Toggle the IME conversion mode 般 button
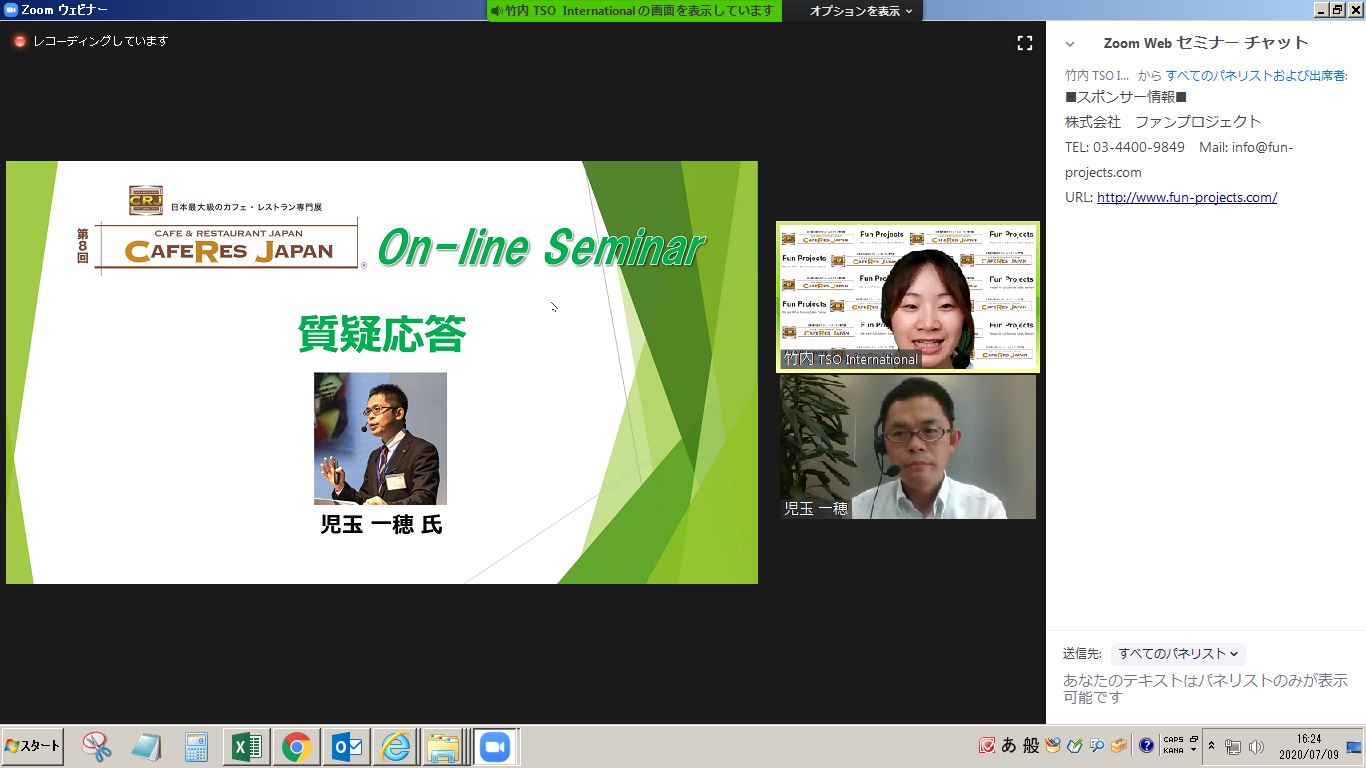1366x768 pixels. click(1030, 746)
